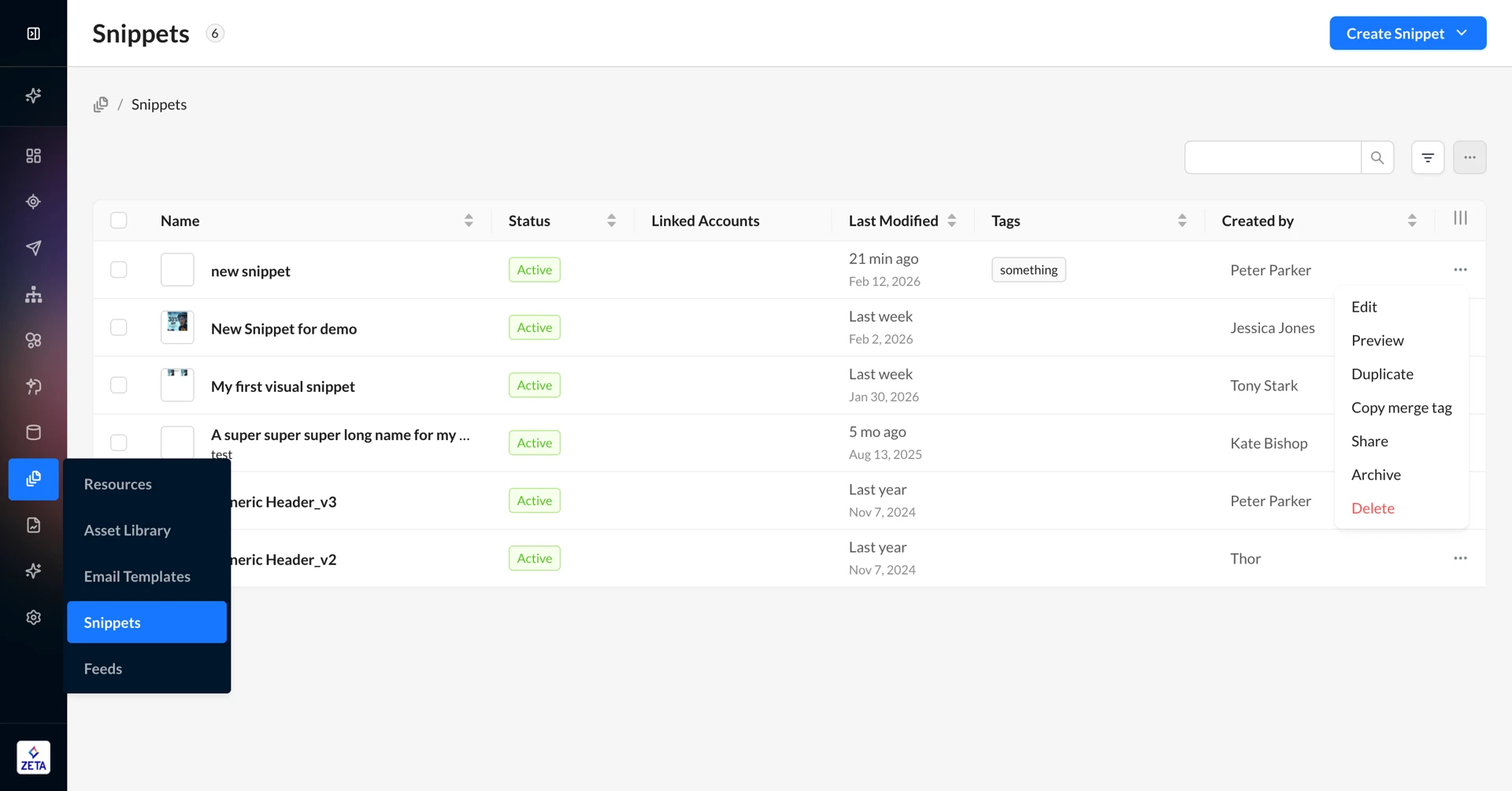The image size is (1512, 791).
Task: Sort by the Name column arrows
Action: pos(469,220)
